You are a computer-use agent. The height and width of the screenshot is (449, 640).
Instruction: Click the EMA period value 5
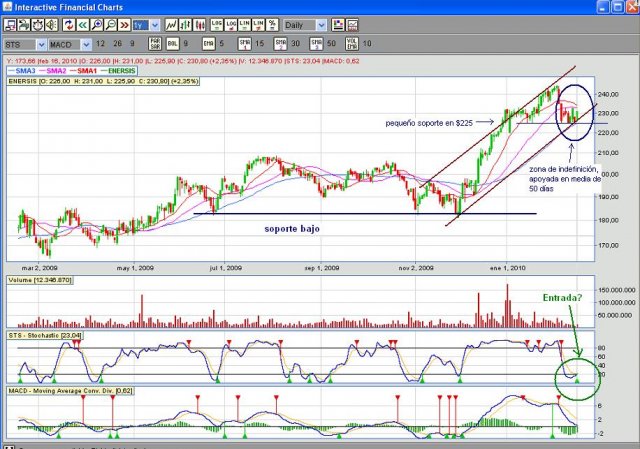[x=222, y=44]
